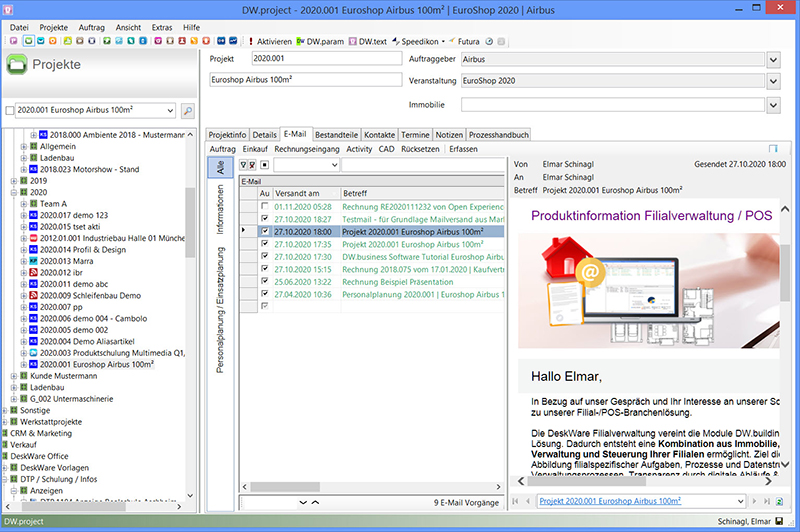800x532 pixels.
Task: Click the save disk icon in status bar
Action: 779,521
